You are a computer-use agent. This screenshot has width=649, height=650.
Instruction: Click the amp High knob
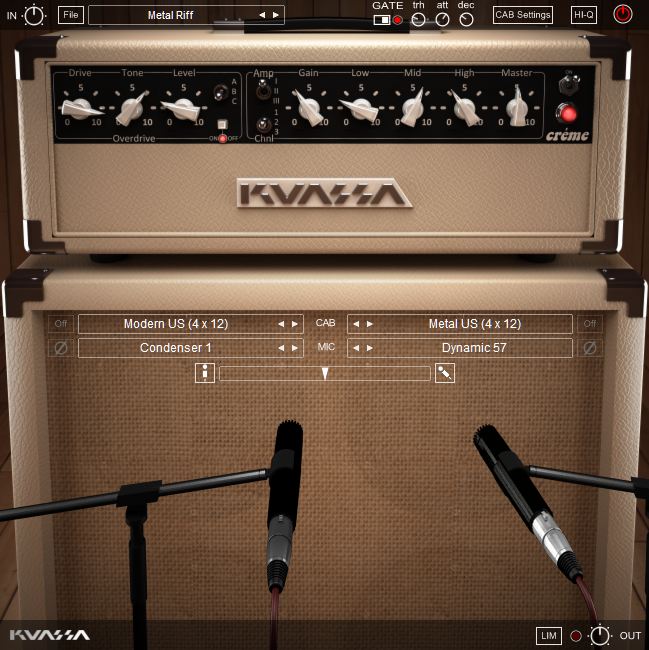tap(465, 108)
